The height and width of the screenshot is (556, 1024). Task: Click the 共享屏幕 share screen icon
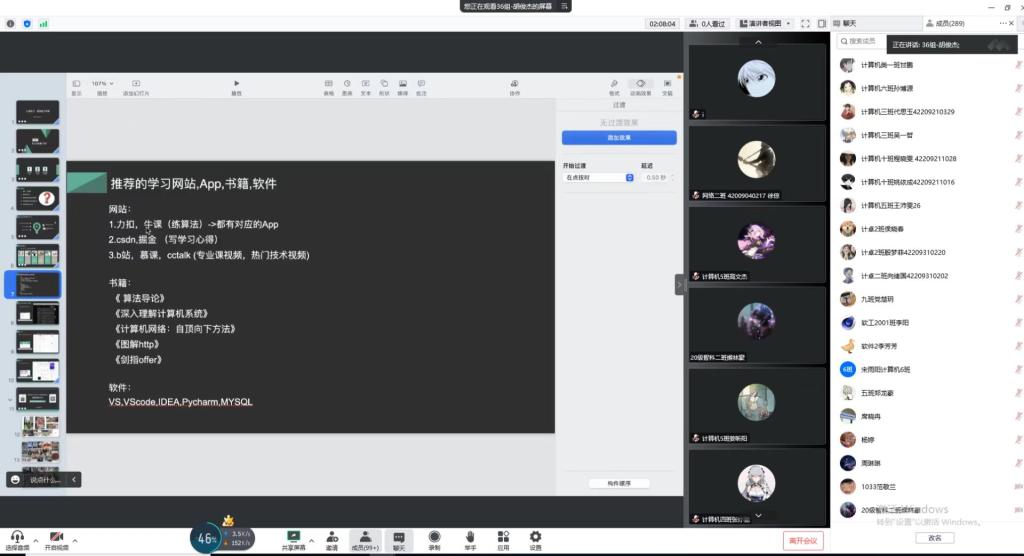point(294,536)
